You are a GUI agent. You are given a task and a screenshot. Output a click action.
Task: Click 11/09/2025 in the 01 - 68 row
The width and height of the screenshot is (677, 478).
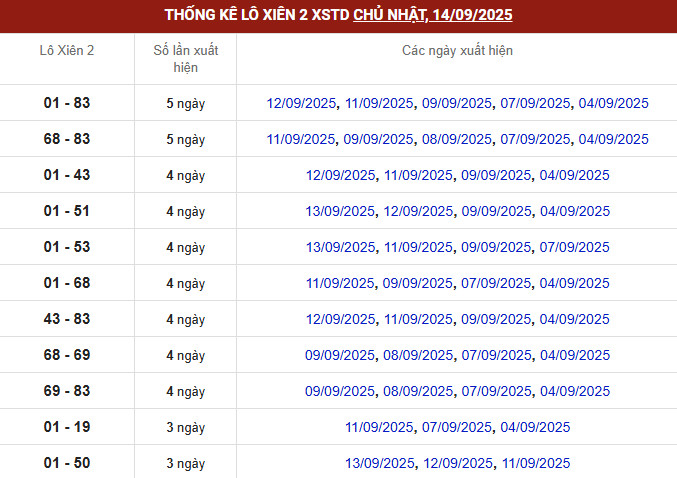click(340, 283)
